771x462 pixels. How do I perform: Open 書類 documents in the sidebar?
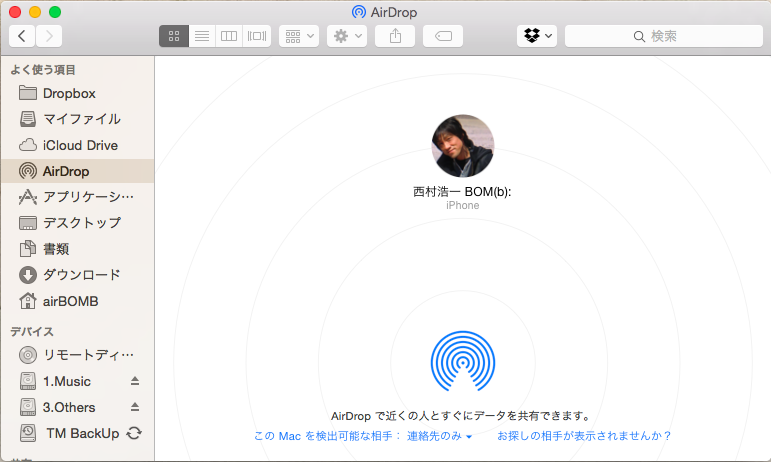(x=78, y=249)
